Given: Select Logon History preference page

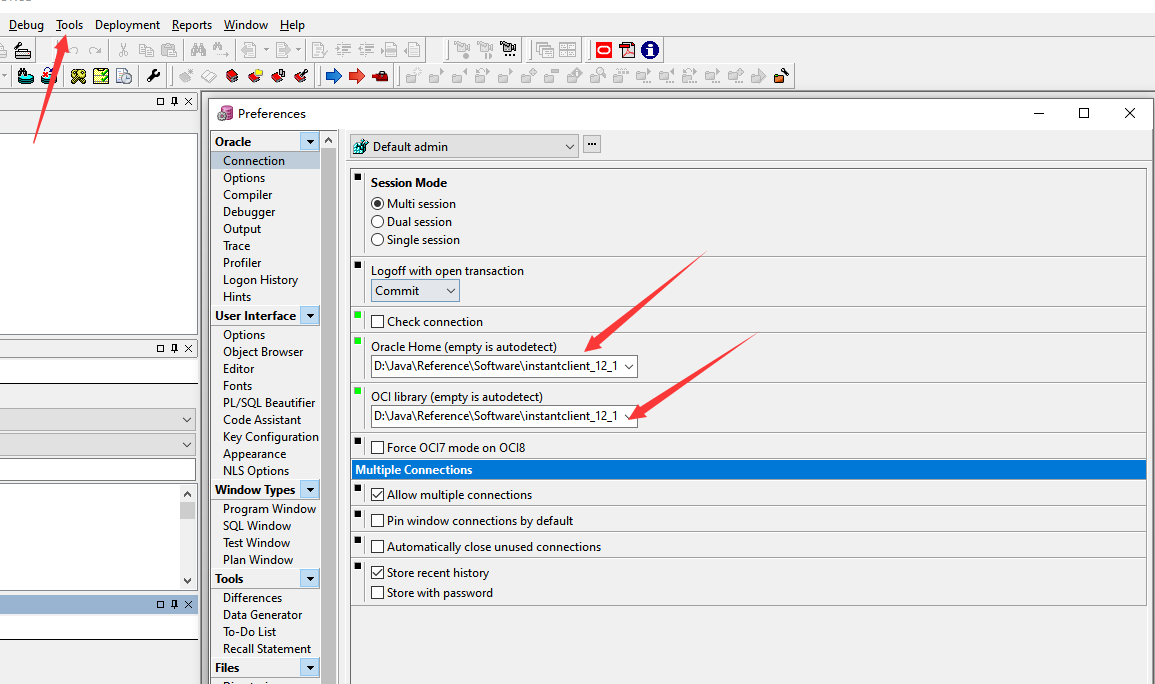Looking at the screenshot, I should tap(261, 280).
